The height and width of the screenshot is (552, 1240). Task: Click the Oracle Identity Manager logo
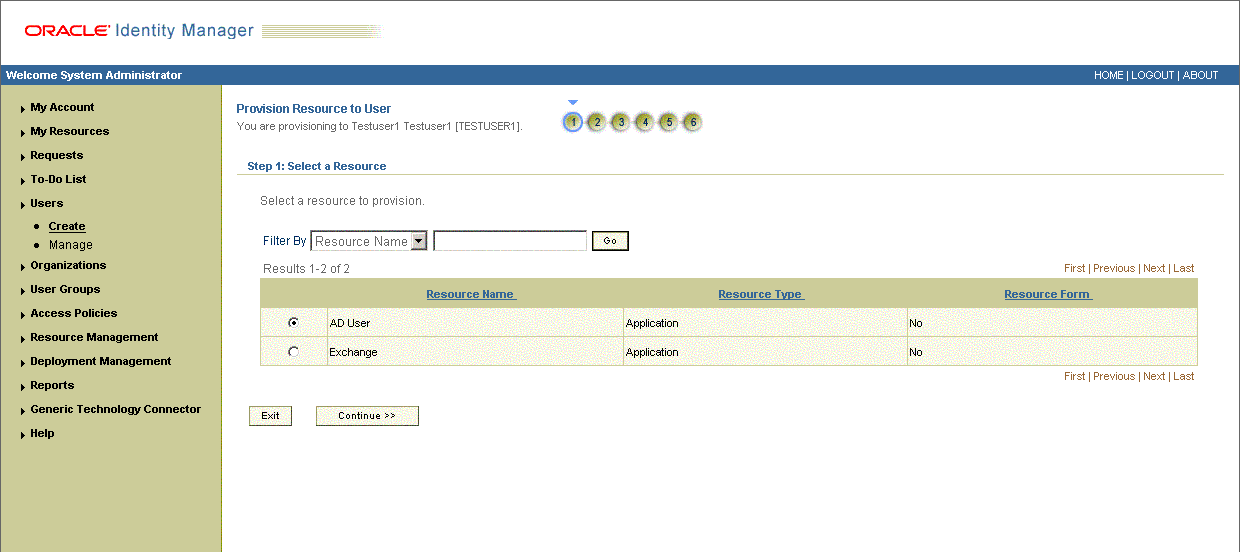140,31
